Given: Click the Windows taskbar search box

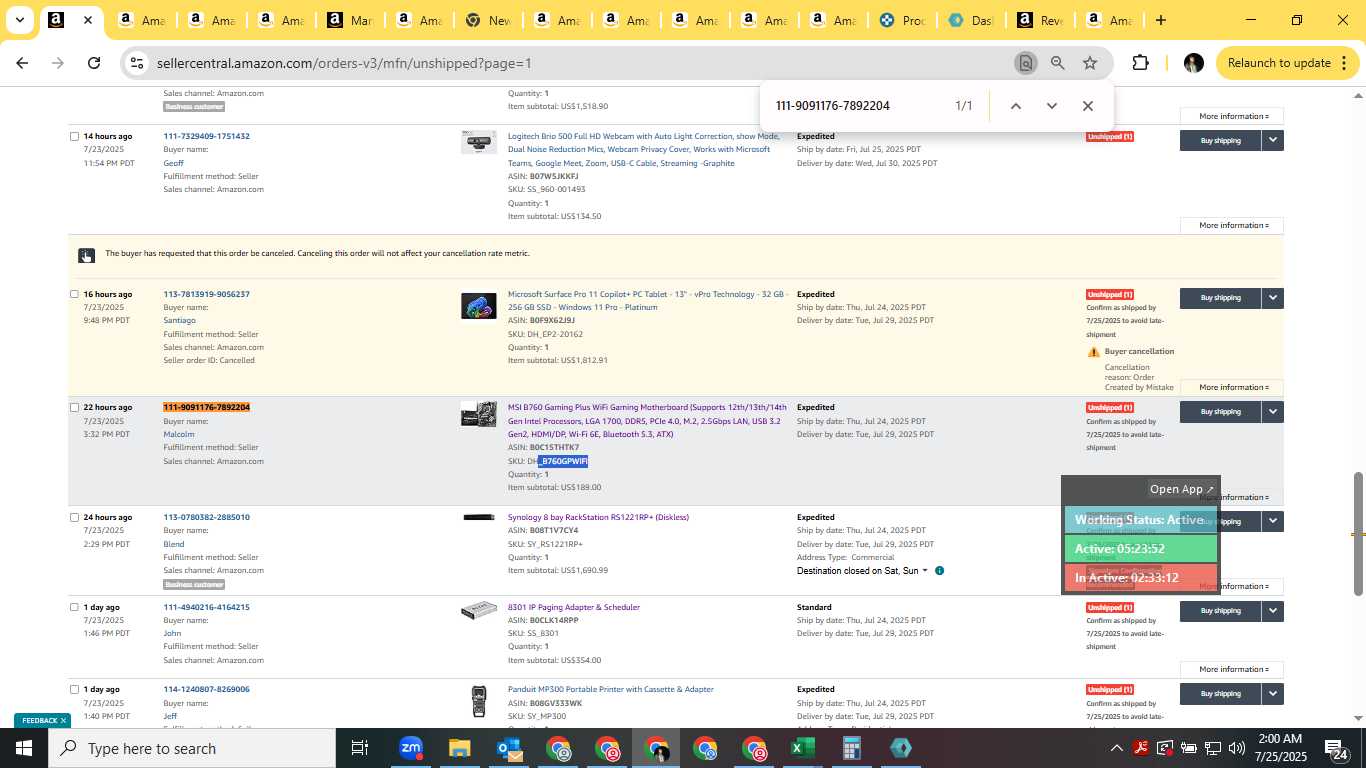Looking at the screenshot, I should point(192,748).
